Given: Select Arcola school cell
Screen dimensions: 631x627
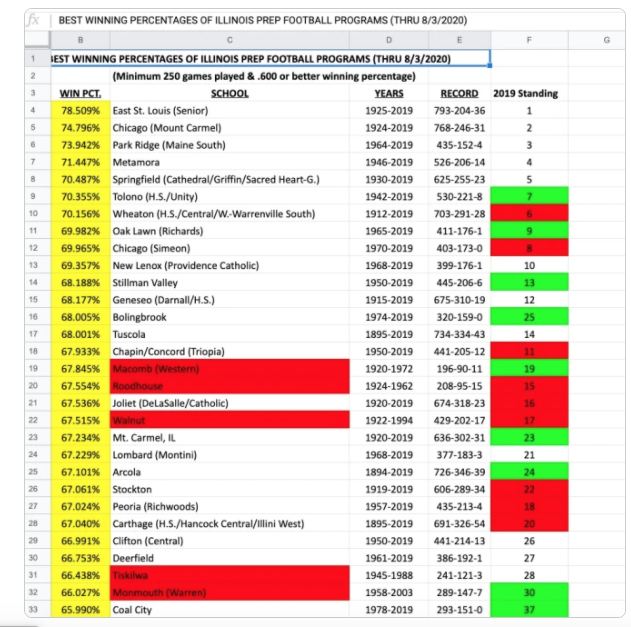Looking at the screenshot, I should pos(229,472).
